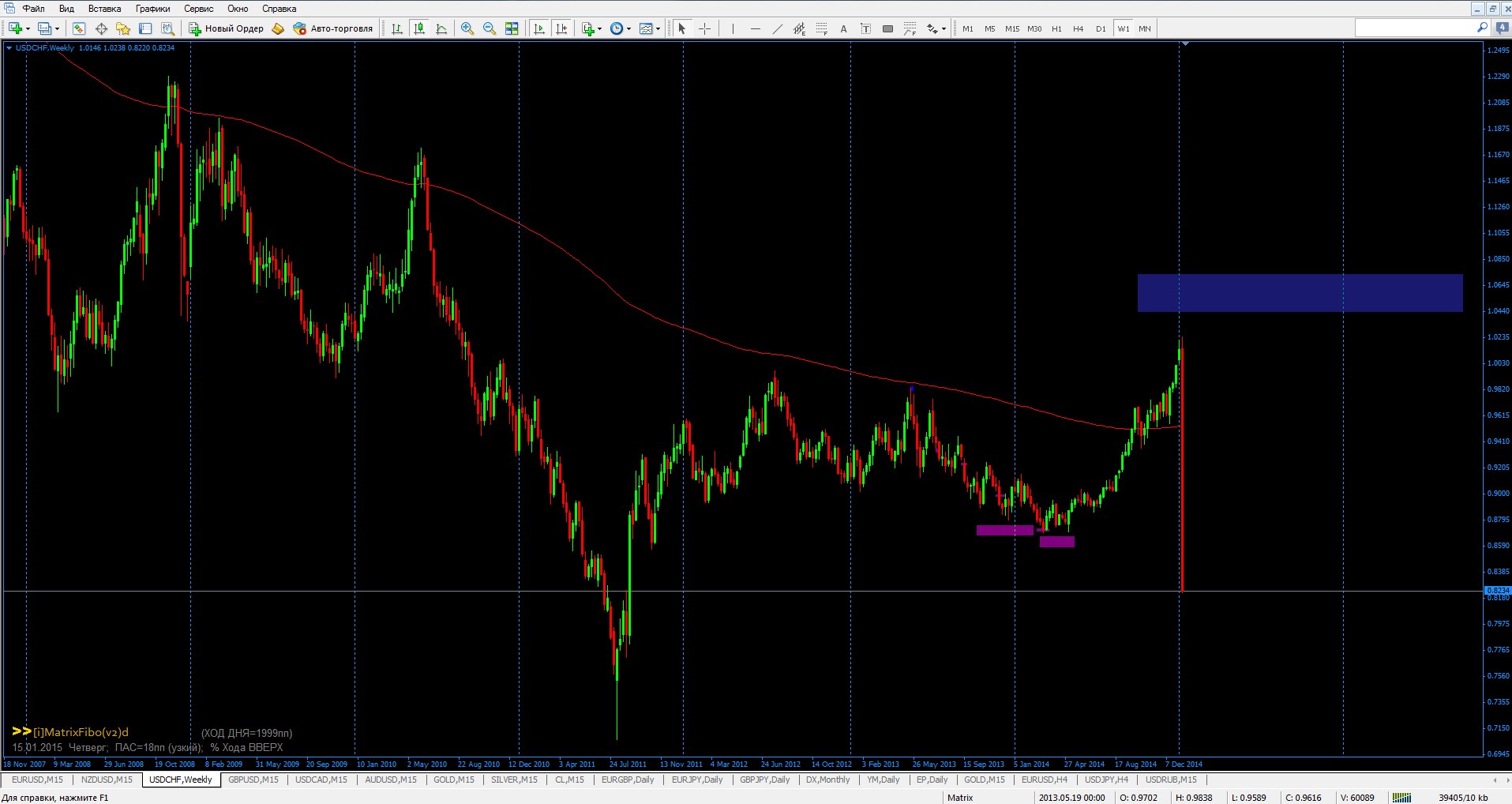Expand the USDCHF,Weekly chart menu triangle
Viewport: 1512px width, 804px height.
[x=9, y=47]
